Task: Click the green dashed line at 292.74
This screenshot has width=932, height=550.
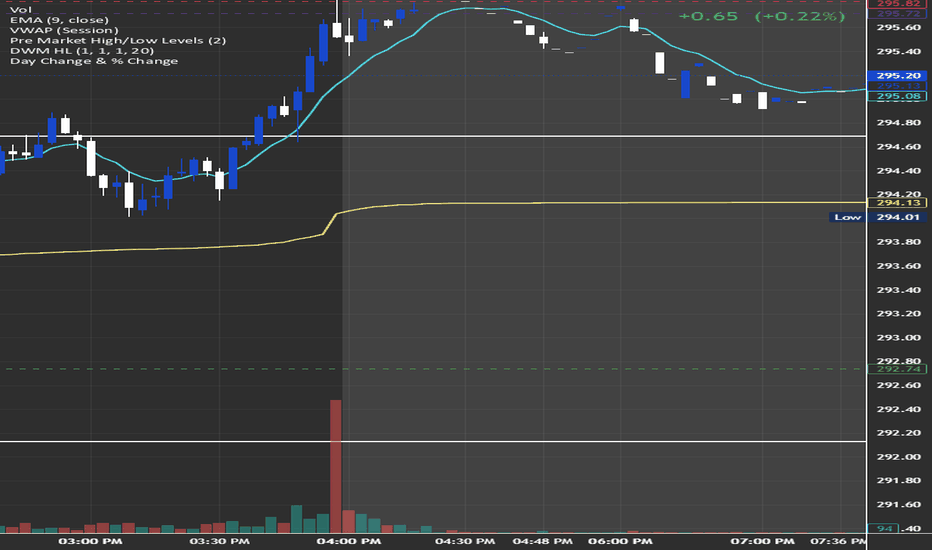Action: tap(433, 369)
